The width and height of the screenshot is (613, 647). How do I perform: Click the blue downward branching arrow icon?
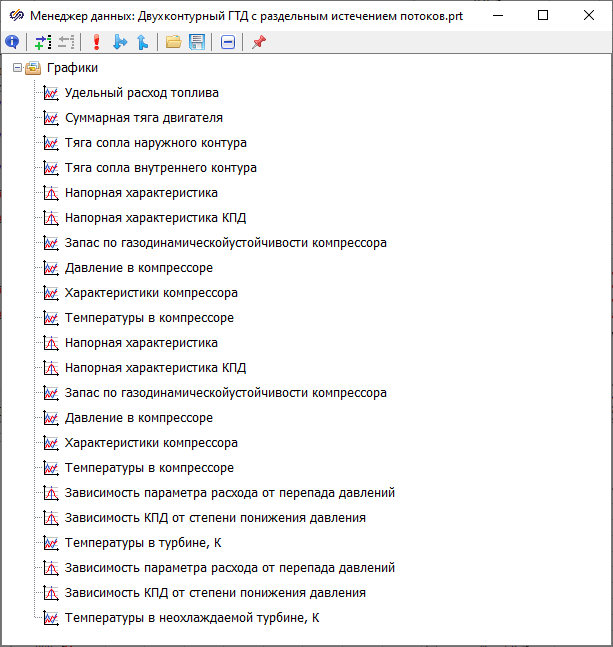click(120, 43)
